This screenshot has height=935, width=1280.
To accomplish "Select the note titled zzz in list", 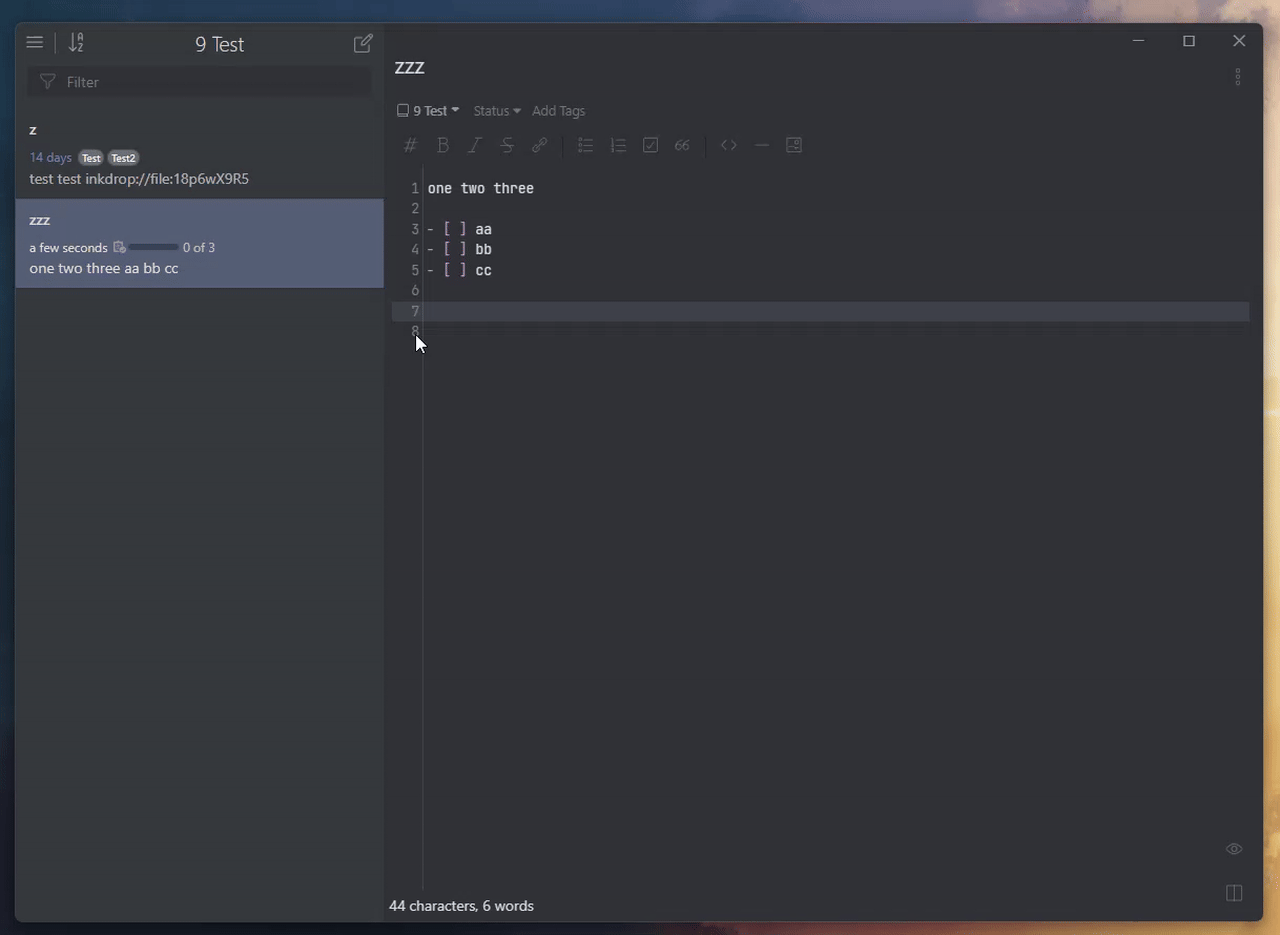I will [x=200, y=244].
